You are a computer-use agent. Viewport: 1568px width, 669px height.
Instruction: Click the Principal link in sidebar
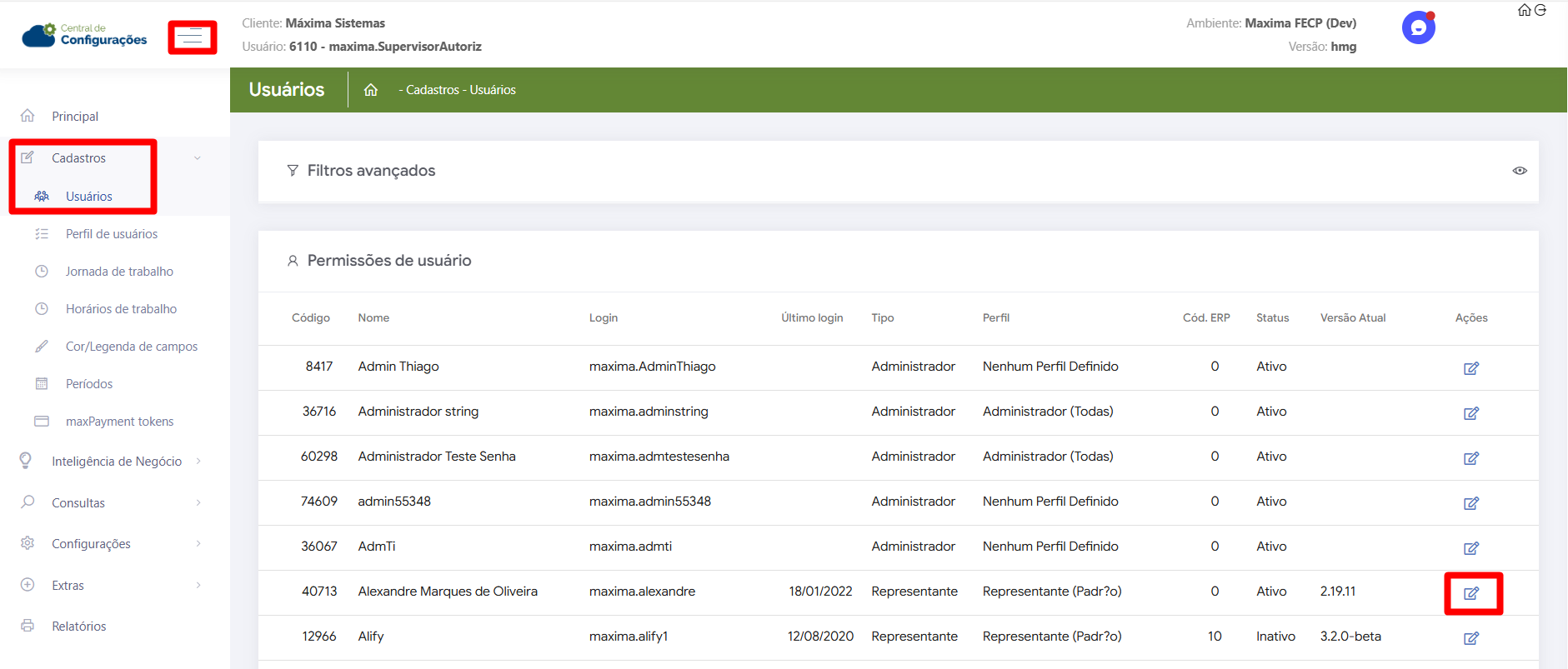[75, 117]
